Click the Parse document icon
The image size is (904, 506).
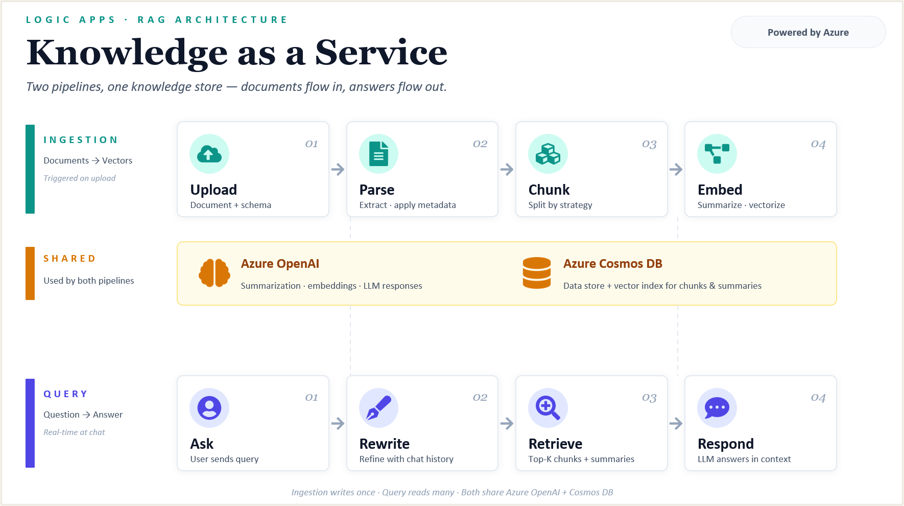coord(379,154)
